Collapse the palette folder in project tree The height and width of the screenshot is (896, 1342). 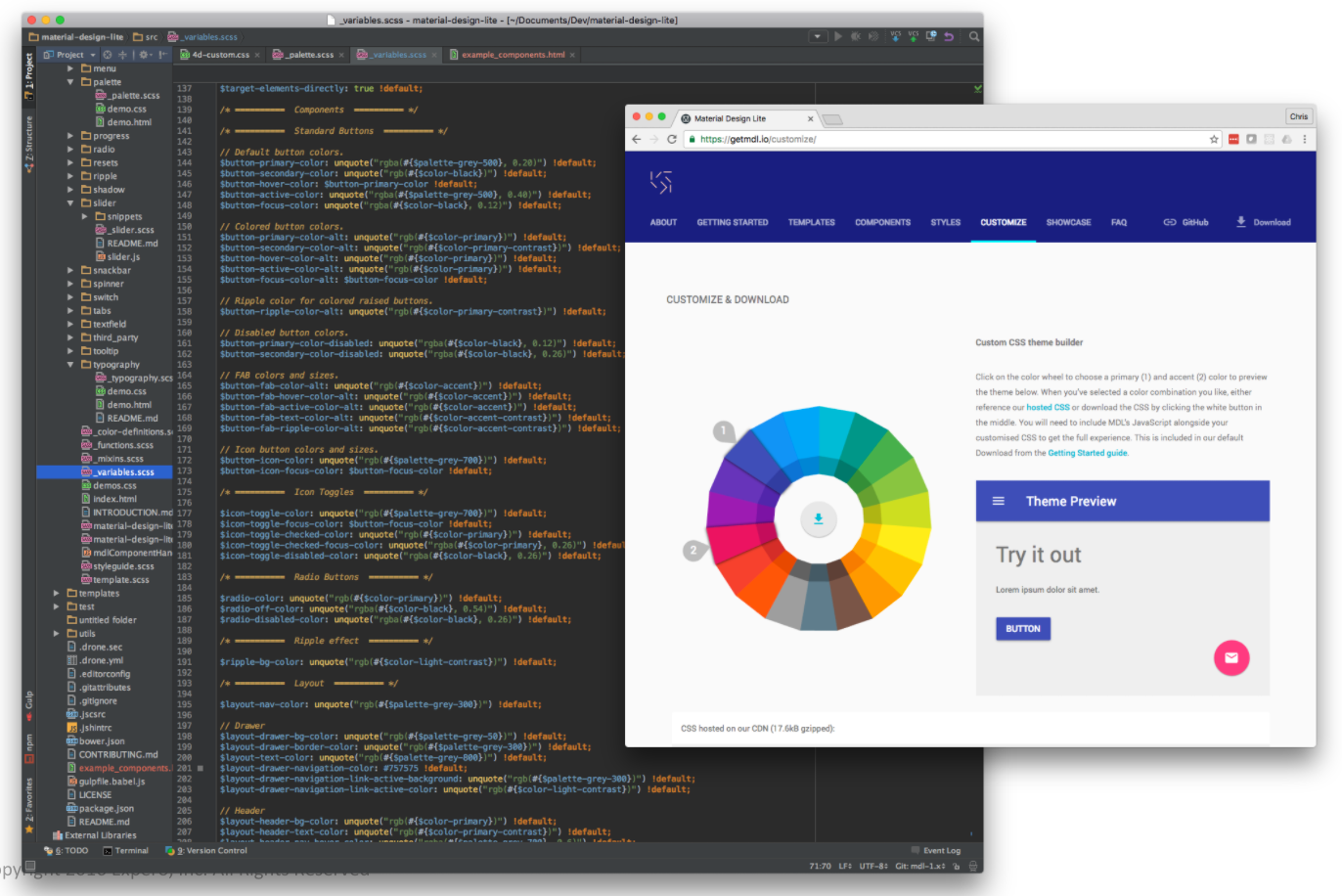coord(70,82)
